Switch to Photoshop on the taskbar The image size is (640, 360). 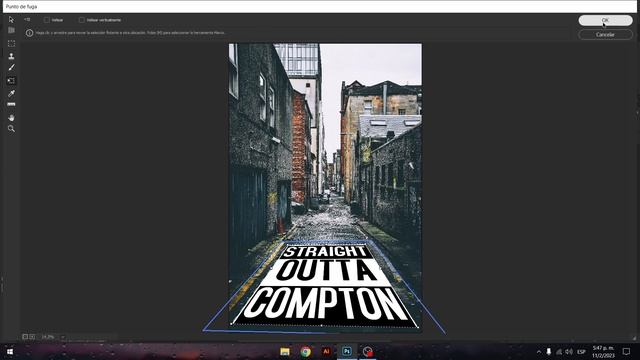click(347, 351)
